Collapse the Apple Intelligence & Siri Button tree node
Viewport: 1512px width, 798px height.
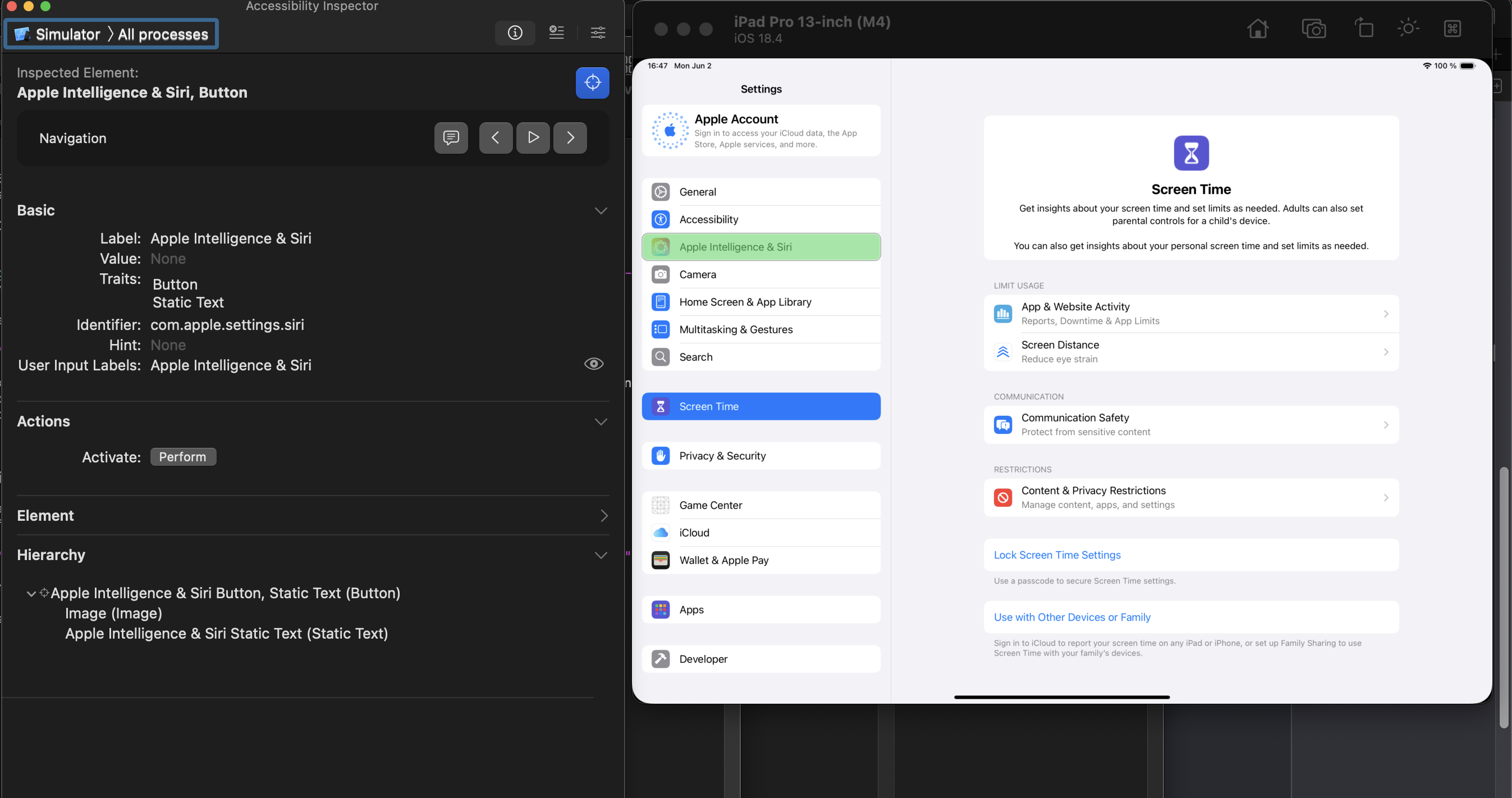[31, 594]
